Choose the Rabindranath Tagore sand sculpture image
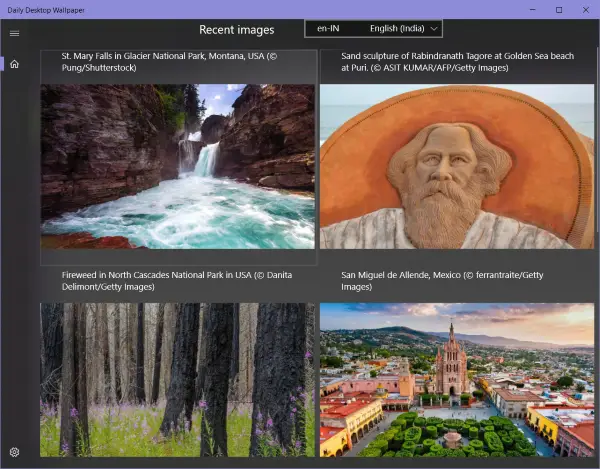Screen dimensions: 600x469 pyautogui.click(x=457, y=166)
